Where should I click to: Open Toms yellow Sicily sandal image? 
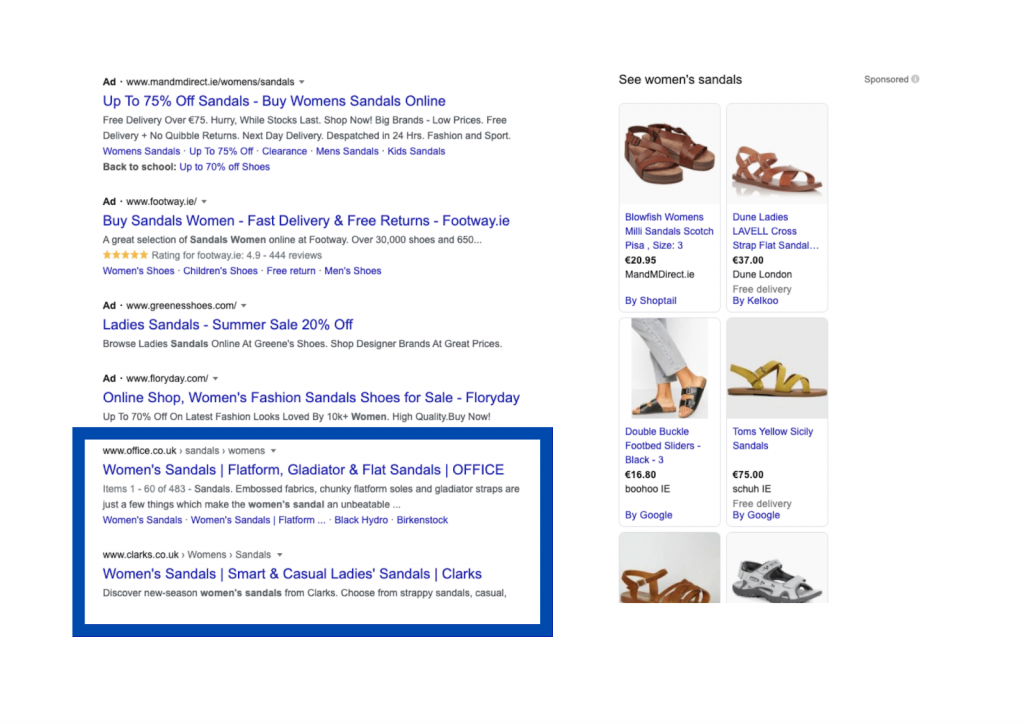[x=776, y=368]
